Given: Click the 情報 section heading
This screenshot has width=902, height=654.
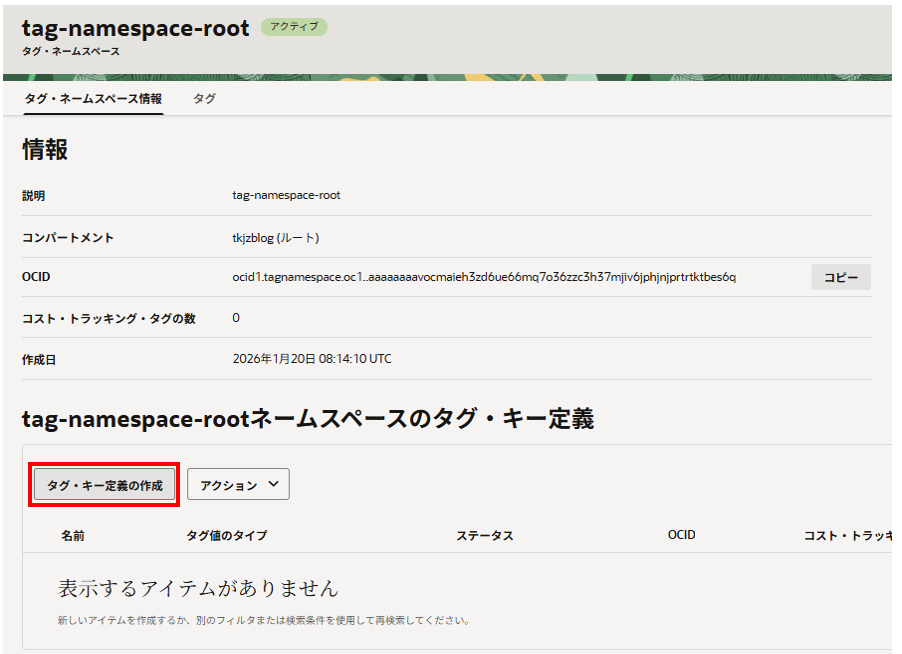Looking at the screenshot, I should point(46,150).
